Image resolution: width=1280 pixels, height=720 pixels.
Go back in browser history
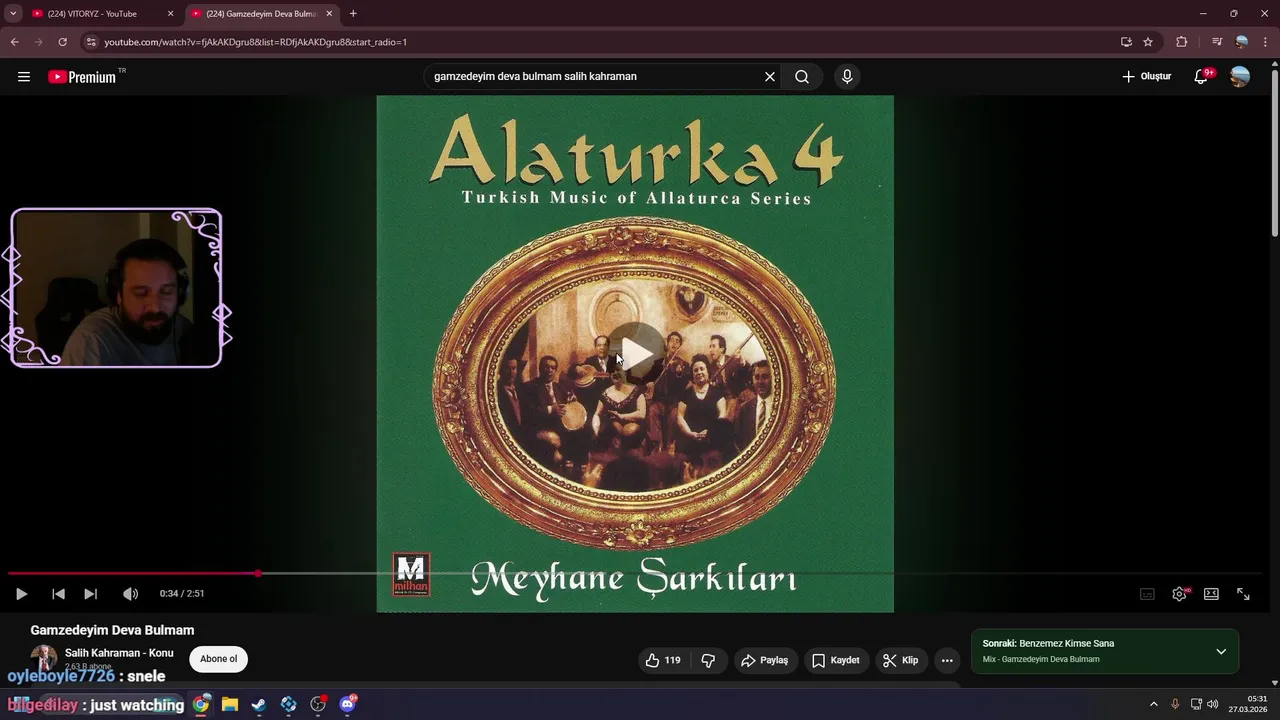click(x=14, y=42)
